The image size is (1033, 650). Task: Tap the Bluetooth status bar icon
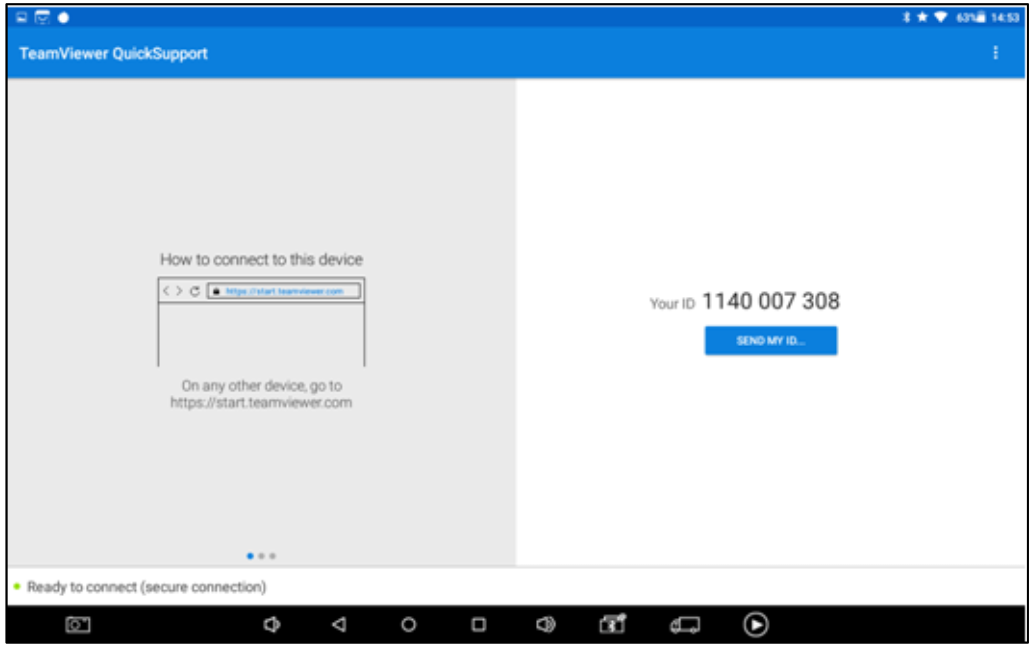907,17
